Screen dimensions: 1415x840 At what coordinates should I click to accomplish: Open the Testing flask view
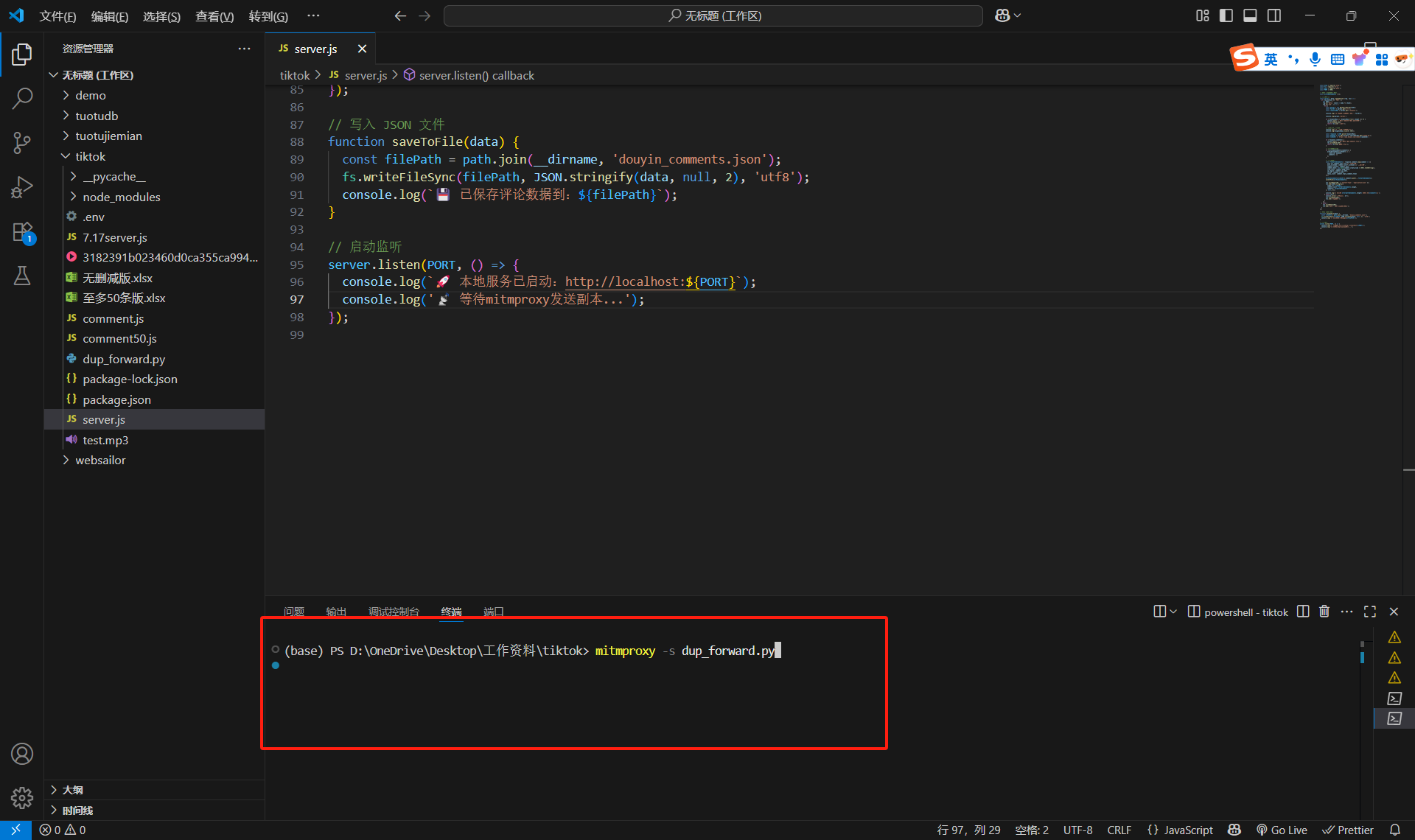pyautogui.click(x=22, y=276)
